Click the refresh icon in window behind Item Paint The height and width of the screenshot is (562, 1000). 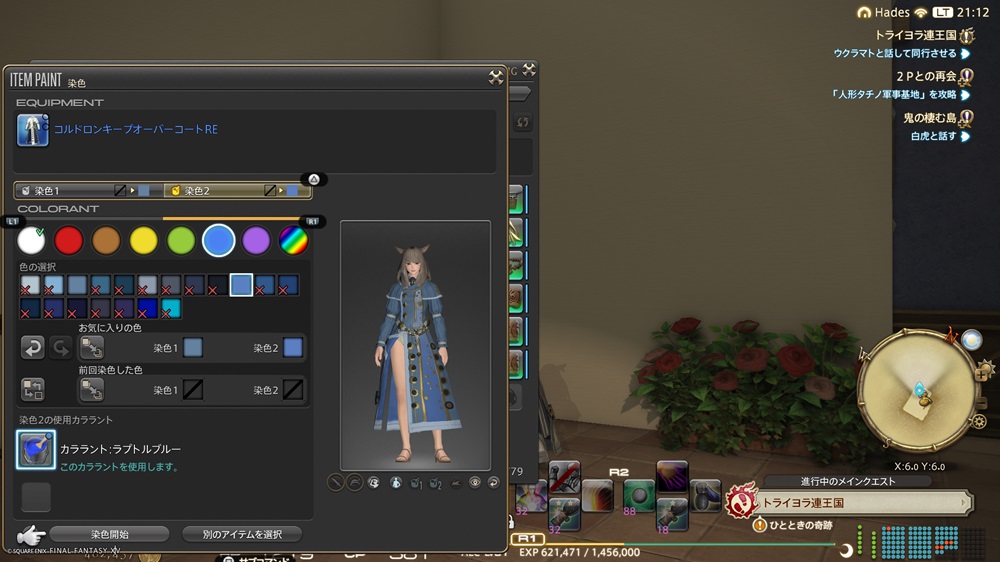click(522, 122)
